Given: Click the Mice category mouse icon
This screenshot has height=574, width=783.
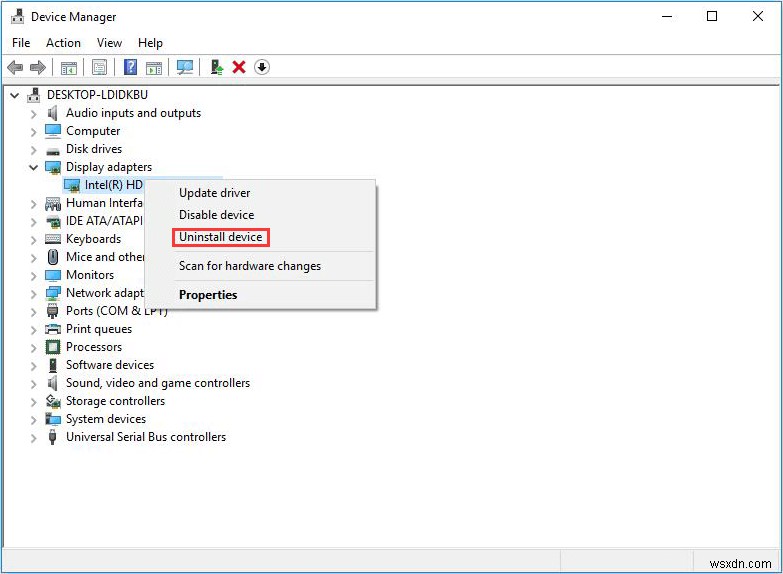Looking at the screenshot, I should (53, 257).
